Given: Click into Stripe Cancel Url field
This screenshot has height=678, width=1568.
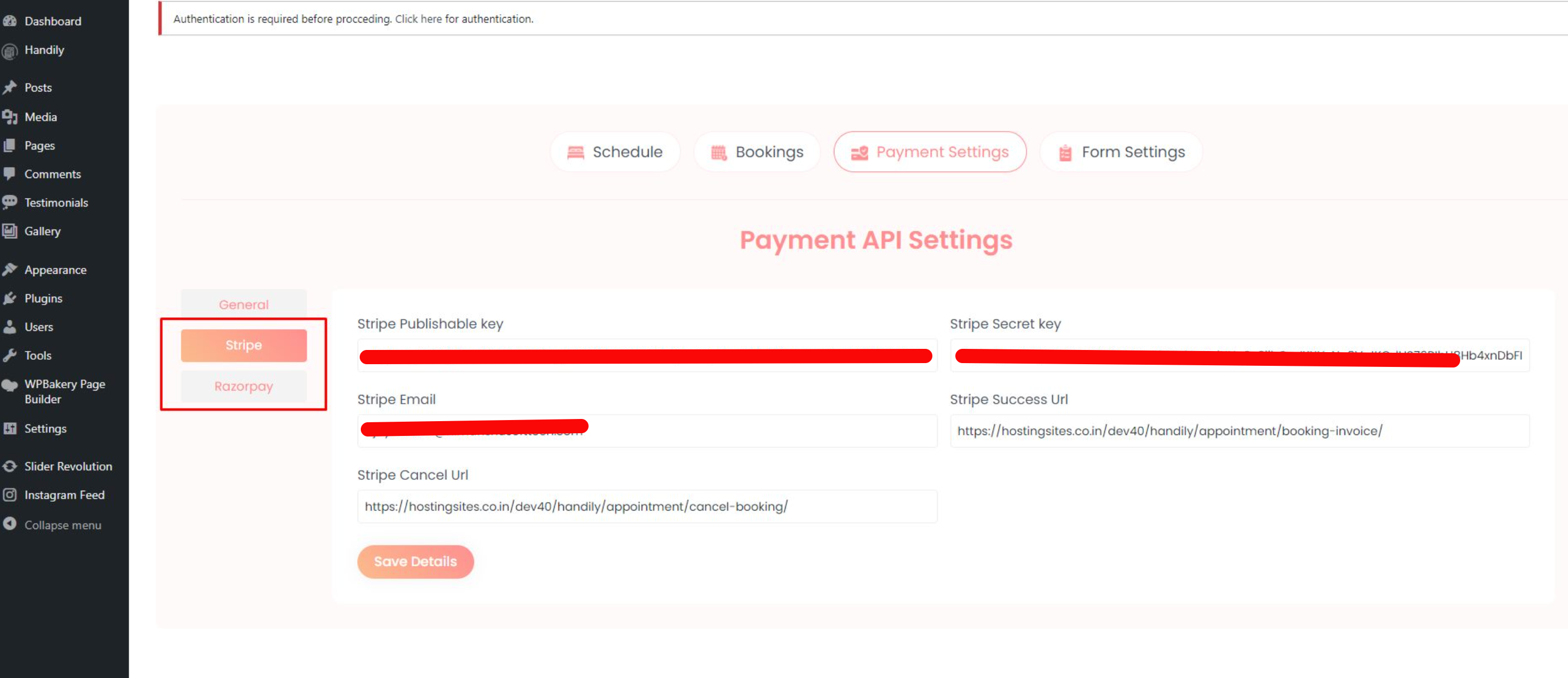Looking at the screenshot, I should click(x=647, y=507).
